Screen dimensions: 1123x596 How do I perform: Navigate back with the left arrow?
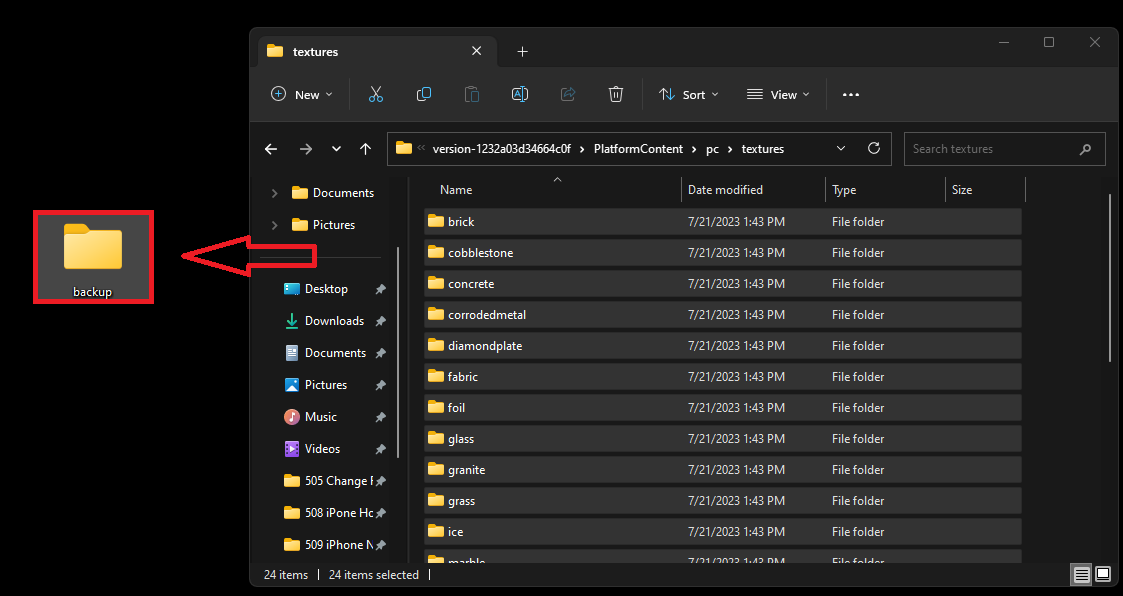271,149
